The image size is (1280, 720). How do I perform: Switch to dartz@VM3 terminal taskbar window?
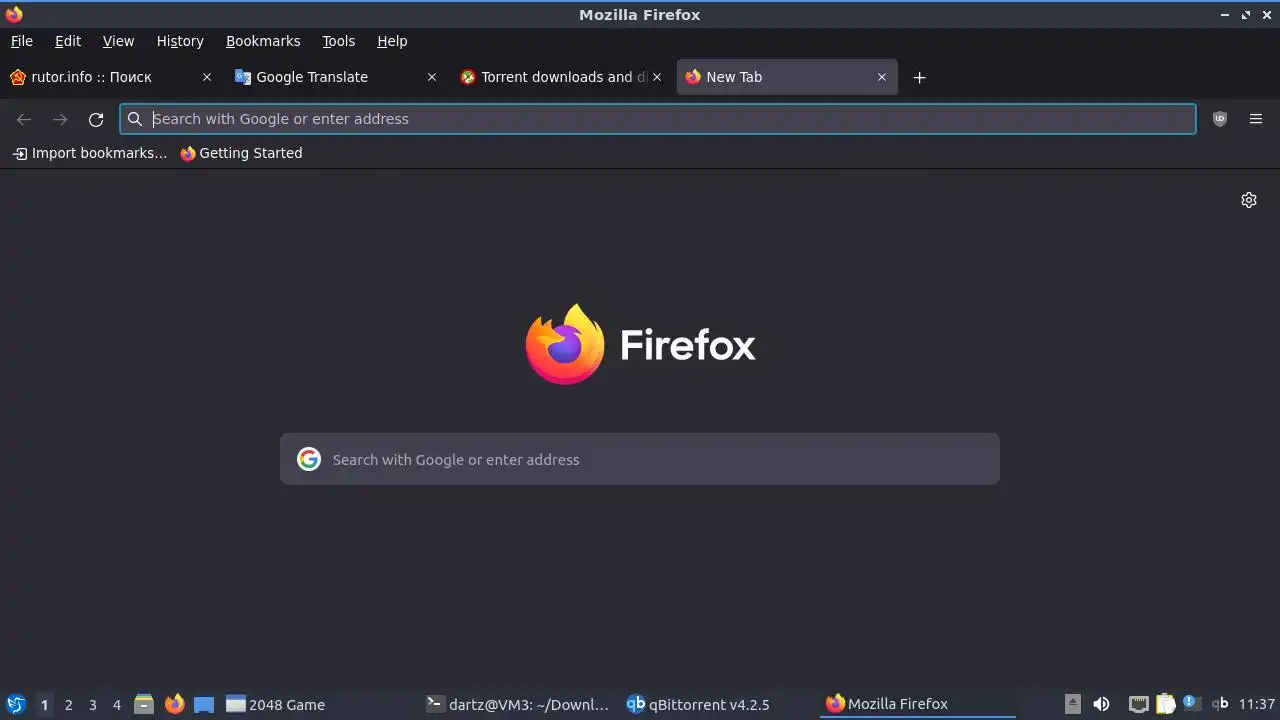coord(517,704)
